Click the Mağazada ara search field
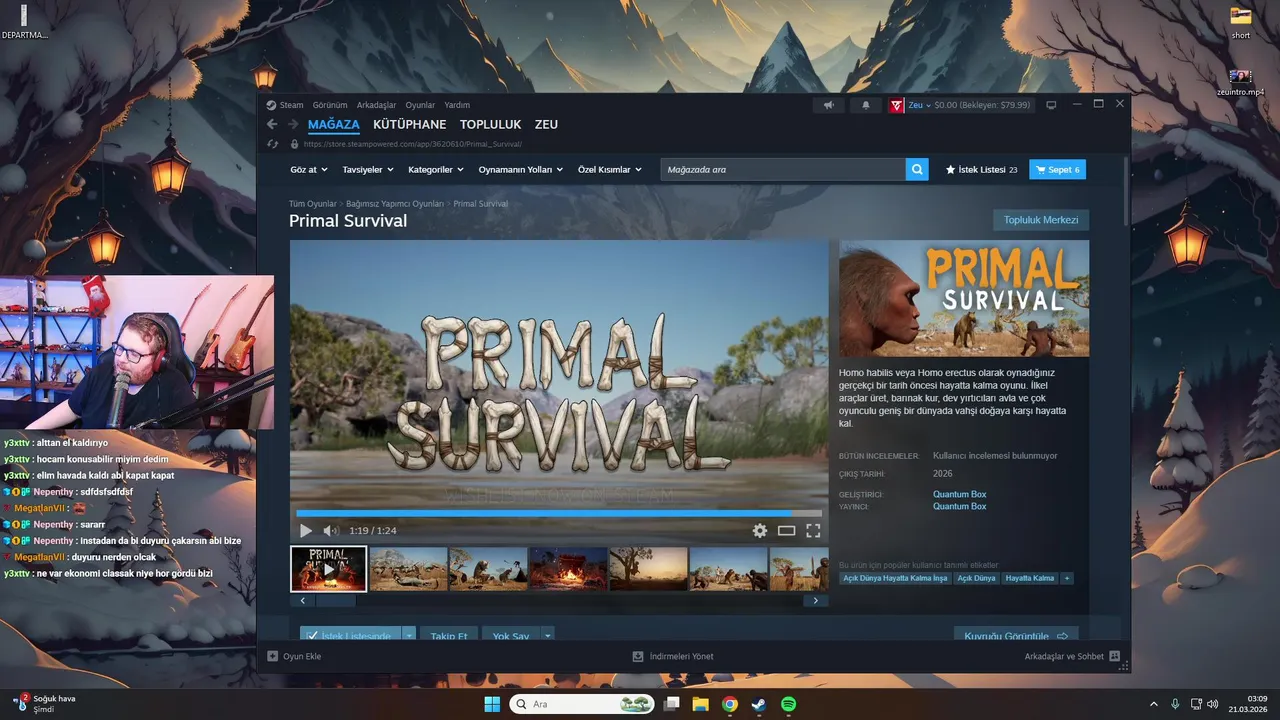The height and width of the screenshot is (720, 1280). (783, 169)
